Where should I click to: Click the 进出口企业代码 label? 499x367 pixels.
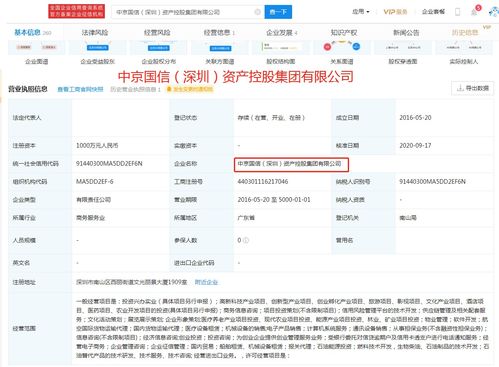(x=194, y=263)
